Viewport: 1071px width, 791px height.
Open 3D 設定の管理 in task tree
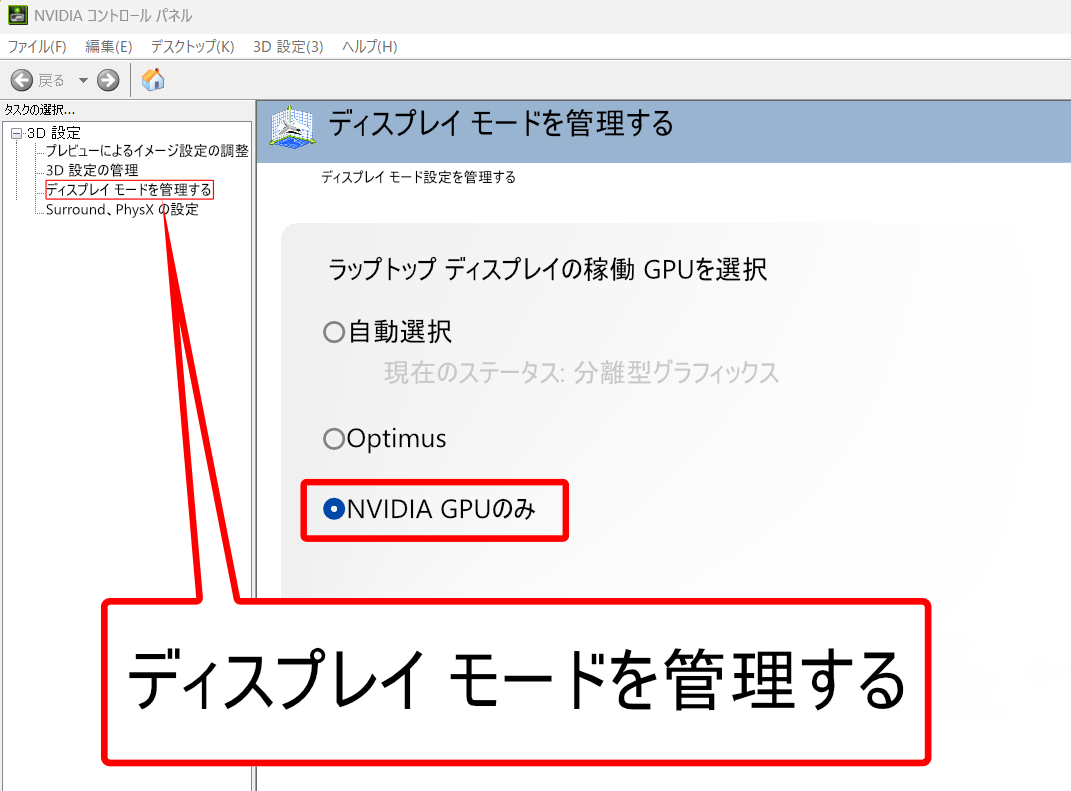(x=92, y=170)
